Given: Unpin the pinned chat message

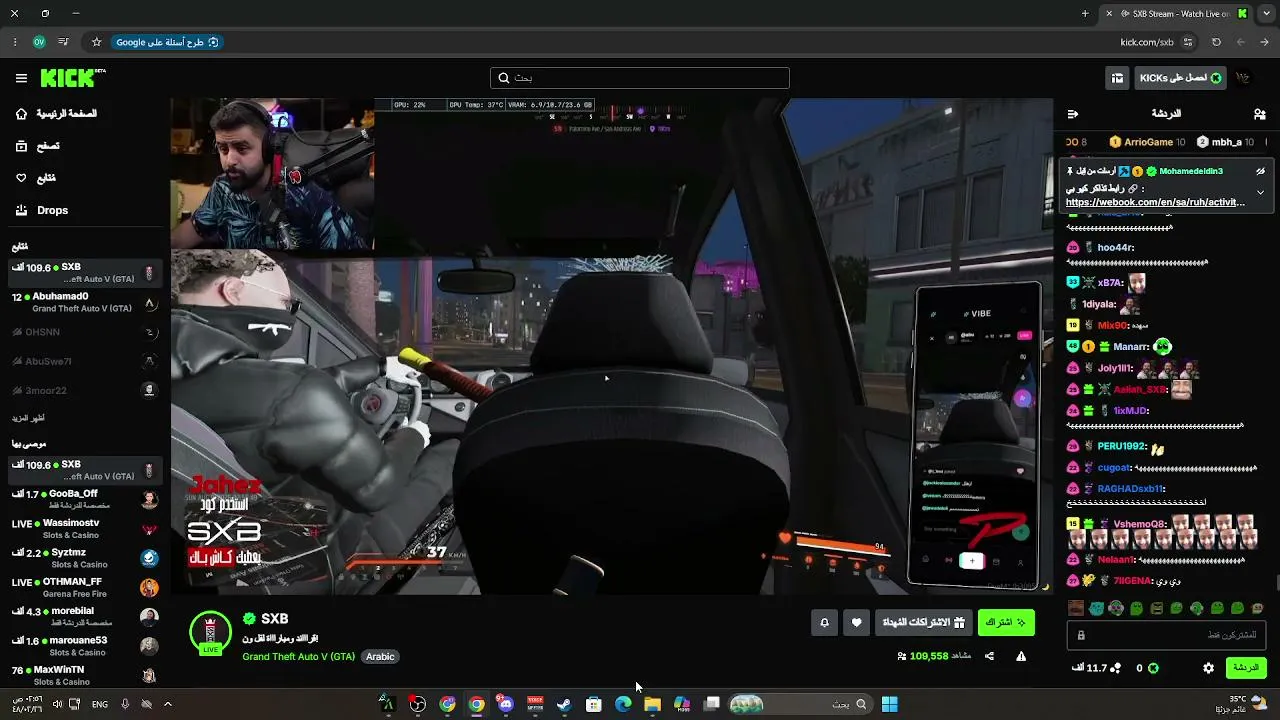Looking at the screenshot, I should [1260, 171].
